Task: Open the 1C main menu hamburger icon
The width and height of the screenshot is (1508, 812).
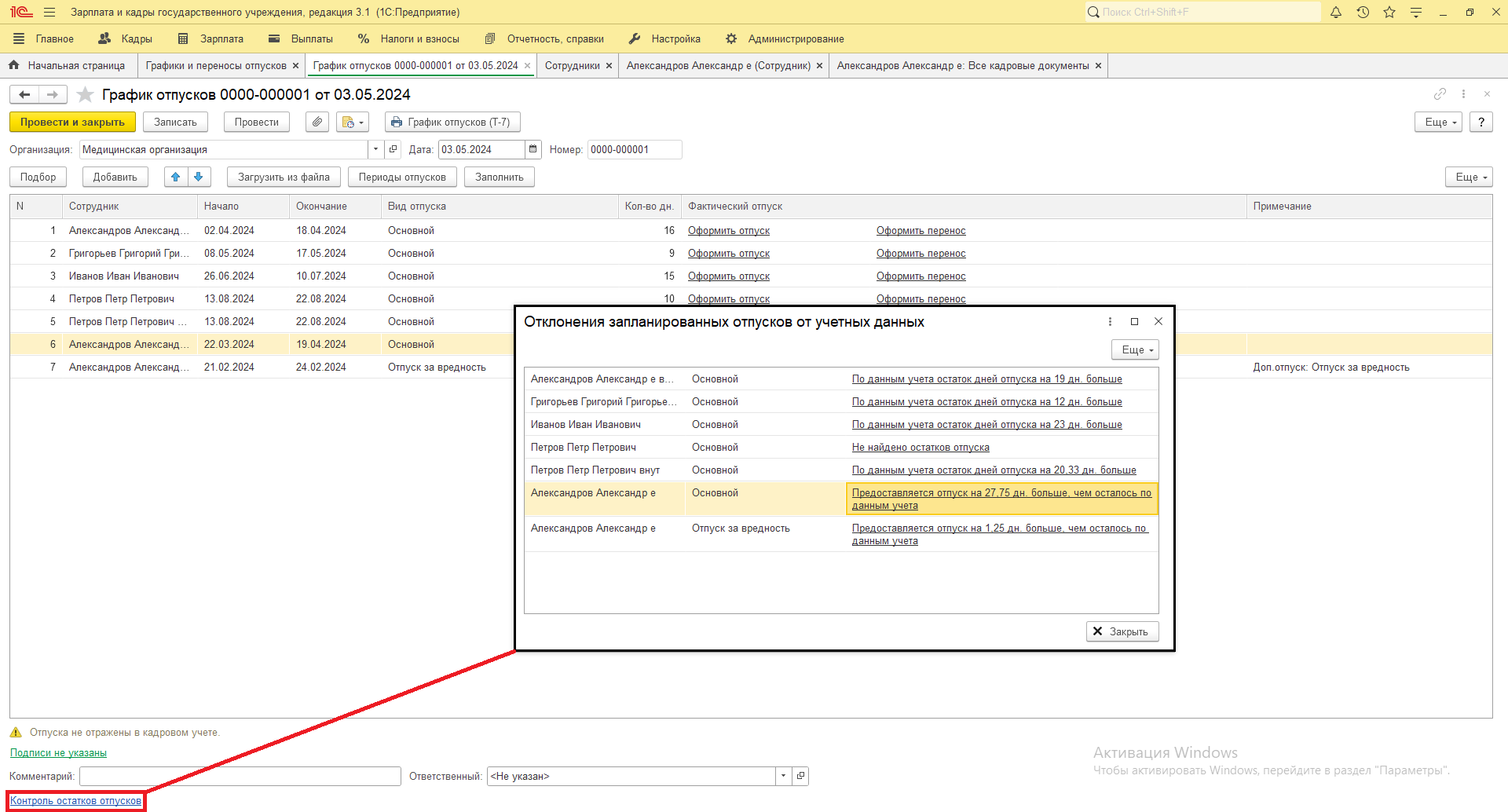Action: [49, 13]
